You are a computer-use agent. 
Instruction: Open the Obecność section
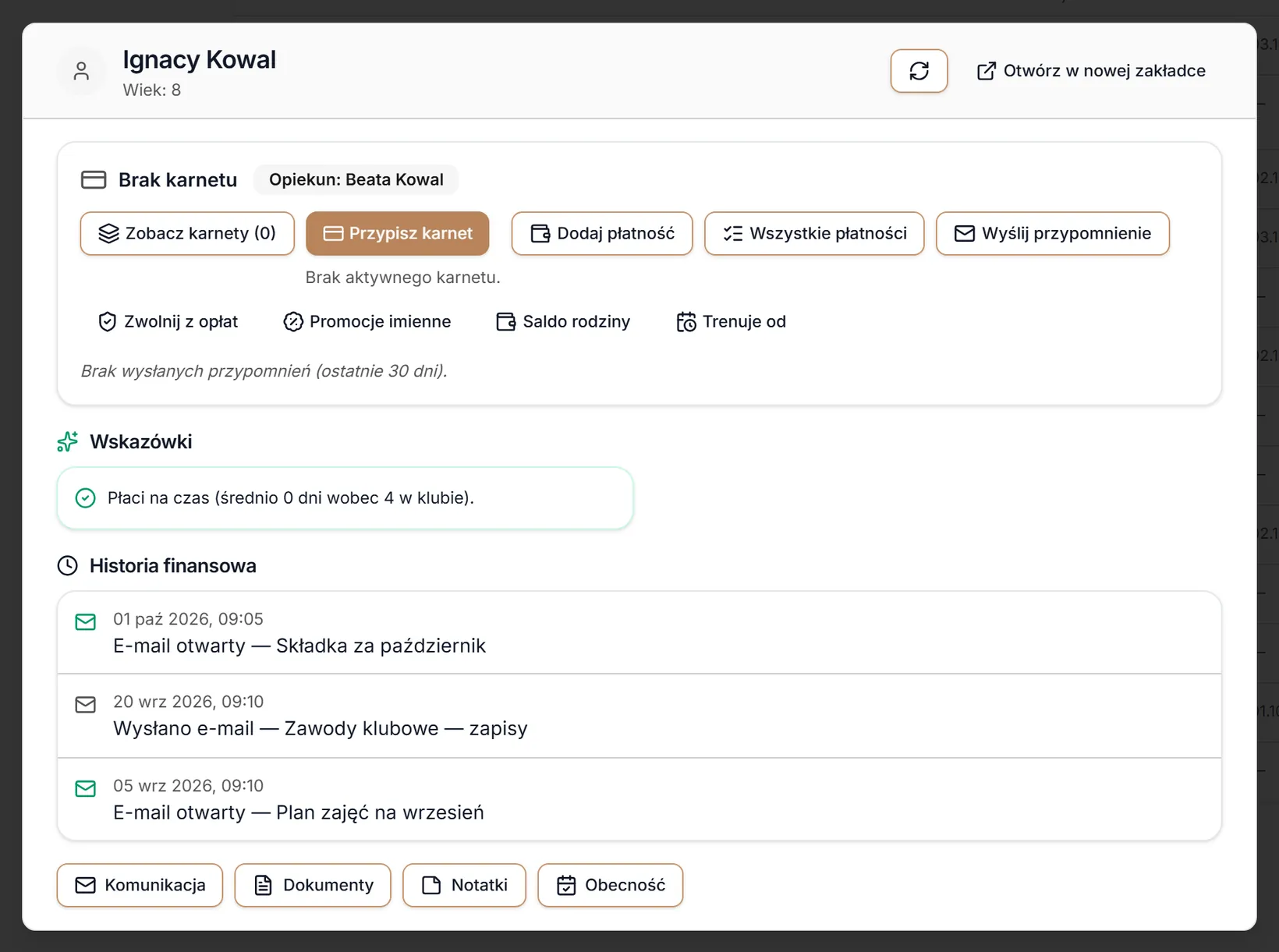pyautogui.click(x=611, y=885)
